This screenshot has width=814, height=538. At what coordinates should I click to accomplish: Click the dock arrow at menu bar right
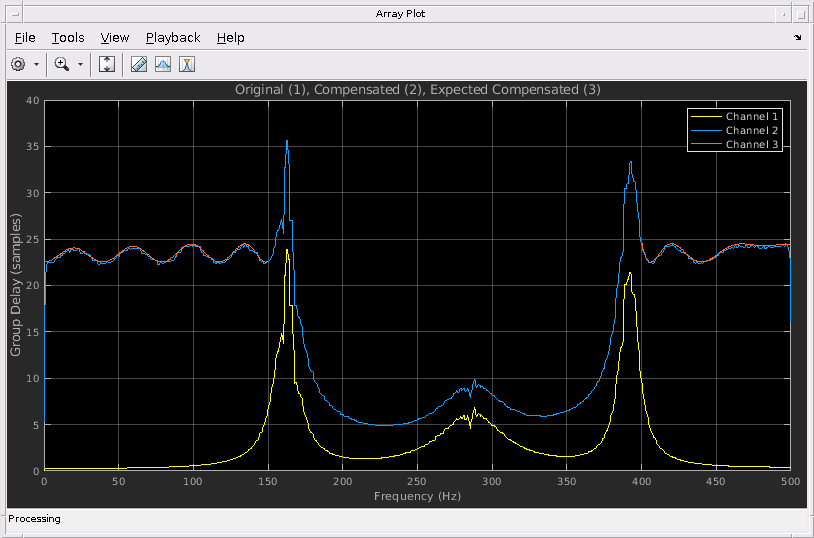click(797, 37)
